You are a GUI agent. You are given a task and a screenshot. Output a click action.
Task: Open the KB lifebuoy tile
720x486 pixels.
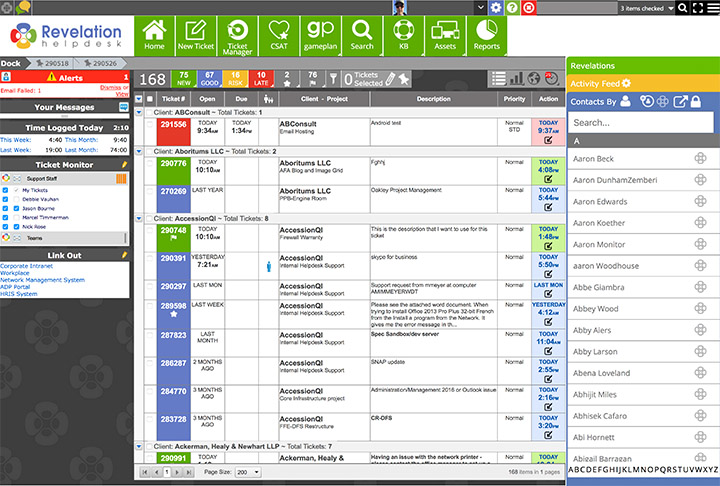(404, 36)
